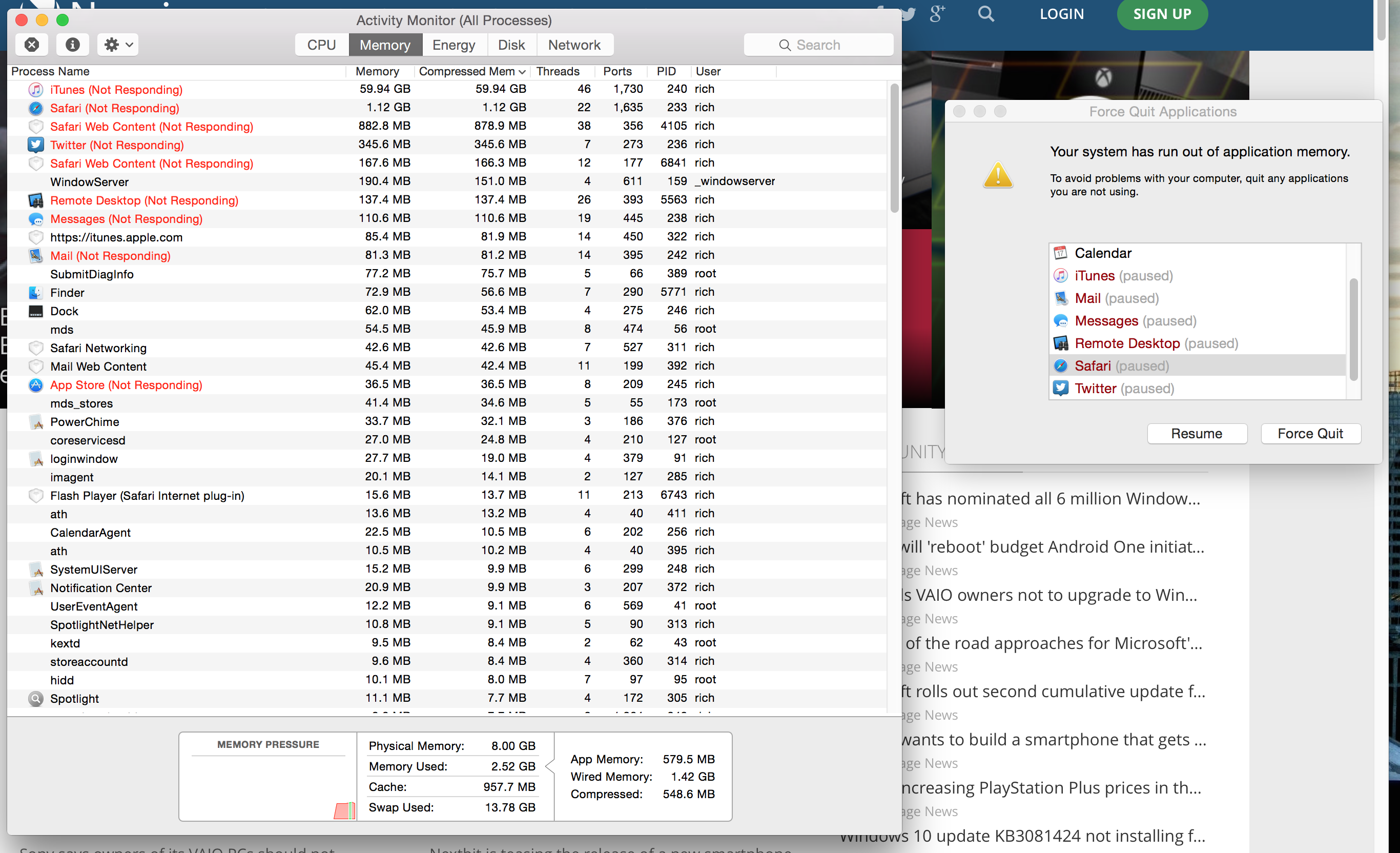Viewport: 1400px width, 853px height.
Task: Click the Force Quit button
Action: pyautogui.click(x=1310, y=433)
